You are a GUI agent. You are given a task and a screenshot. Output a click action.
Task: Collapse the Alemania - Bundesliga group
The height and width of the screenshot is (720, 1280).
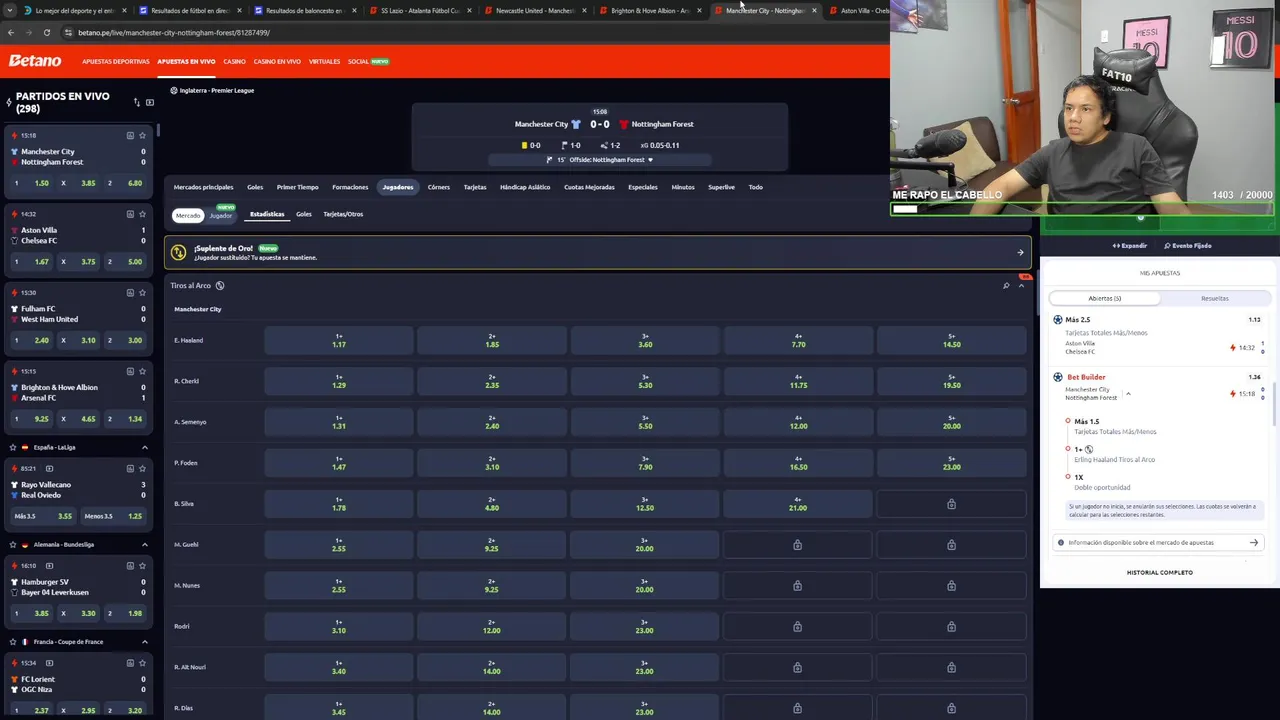(x=144, y=545)
